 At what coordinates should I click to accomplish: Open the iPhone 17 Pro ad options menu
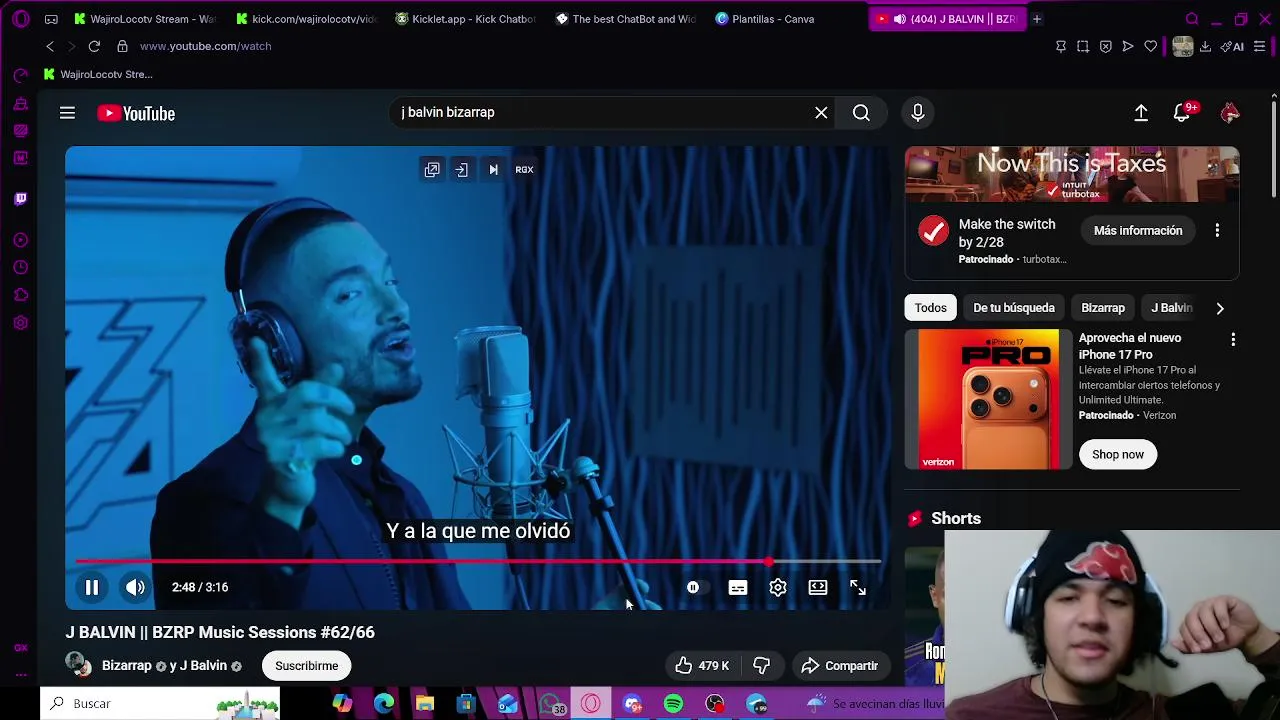1233,340
